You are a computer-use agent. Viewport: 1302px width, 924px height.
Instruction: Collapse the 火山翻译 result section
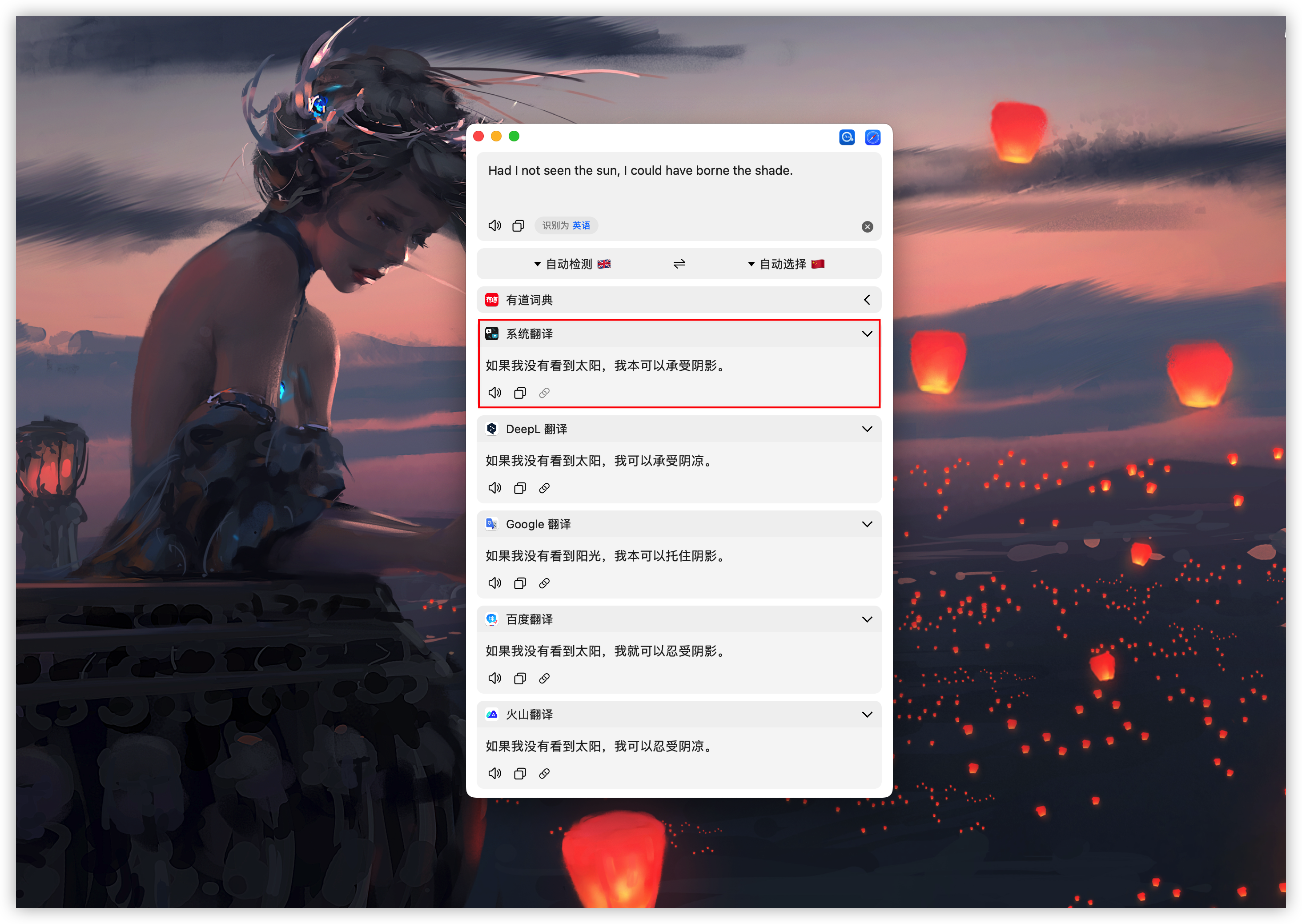866,714
